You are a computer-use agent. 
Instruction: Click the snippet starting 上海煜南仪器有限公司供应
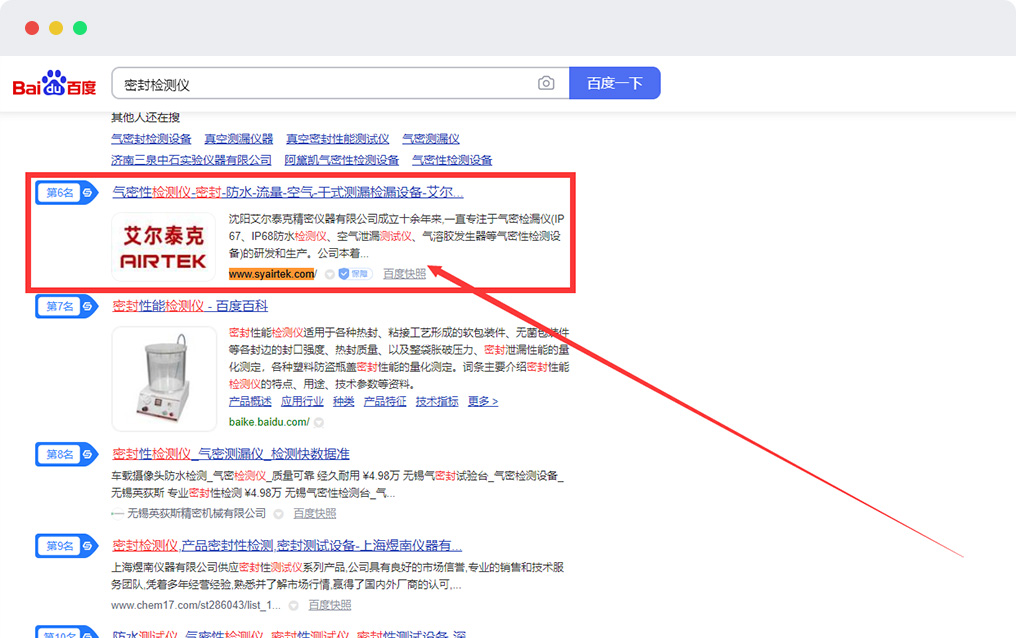click(338, 576)
